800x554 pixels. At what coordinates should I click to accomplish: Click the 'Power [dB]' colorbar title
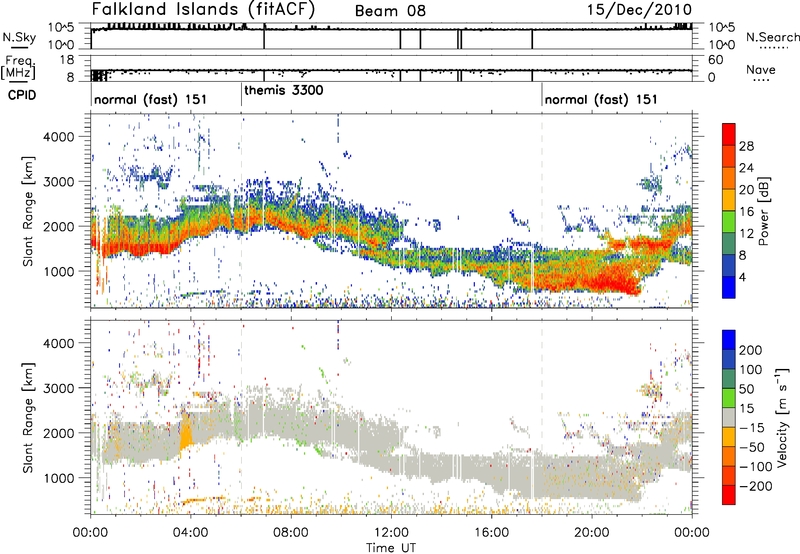pyautogui.click(x=763, y=211)
